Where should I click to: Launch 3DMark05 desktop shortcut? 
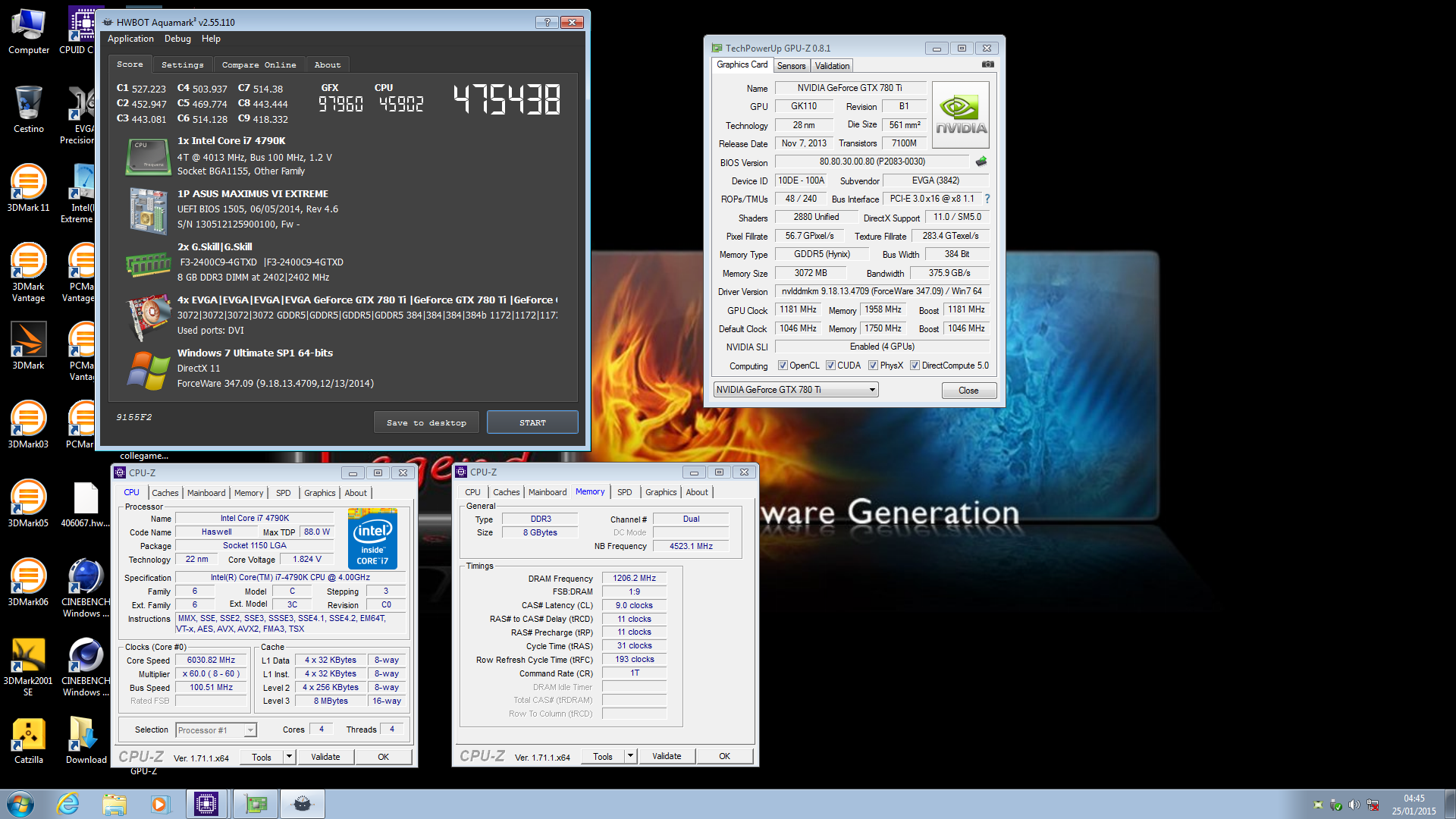(29, 504)
